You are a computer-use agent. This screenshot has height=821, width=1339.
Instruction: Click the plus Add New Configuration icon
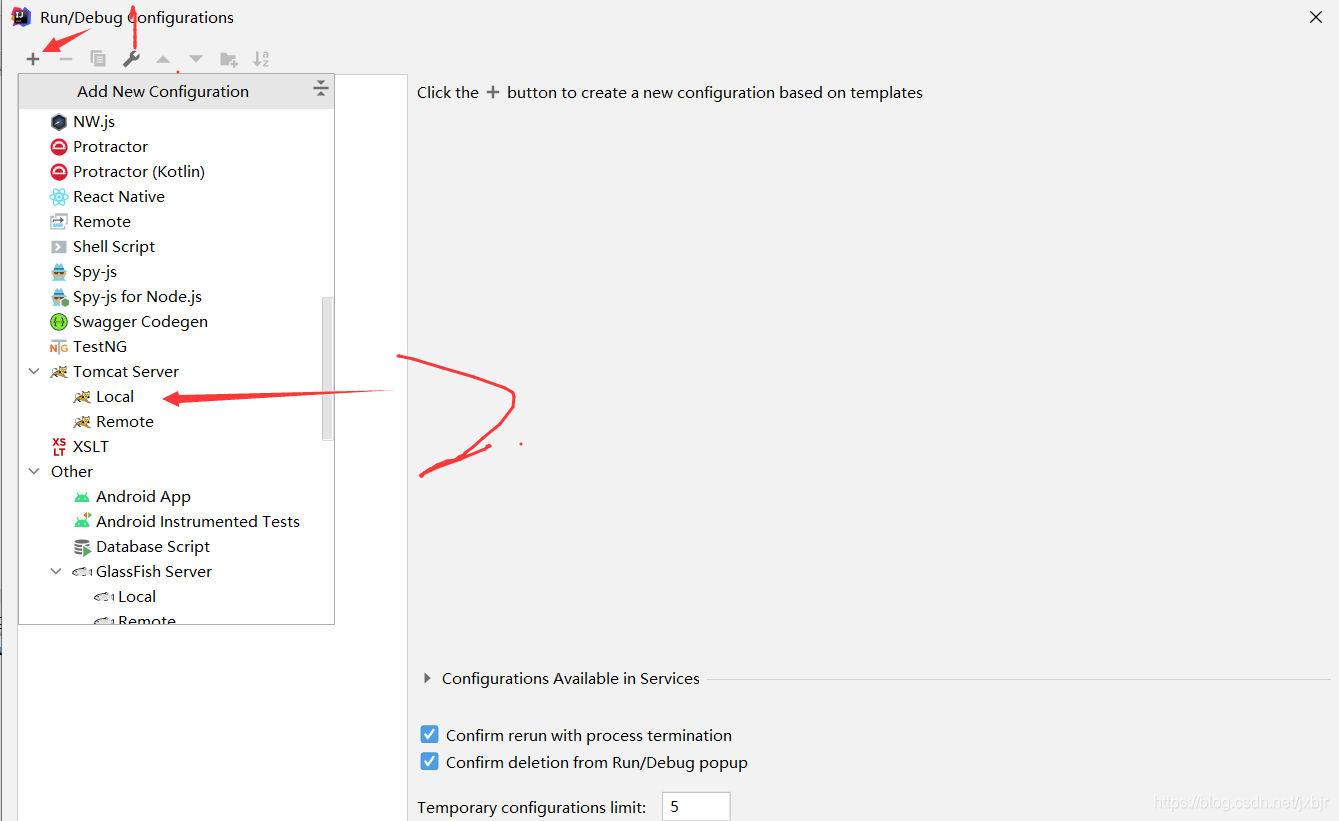click(33, 59)
